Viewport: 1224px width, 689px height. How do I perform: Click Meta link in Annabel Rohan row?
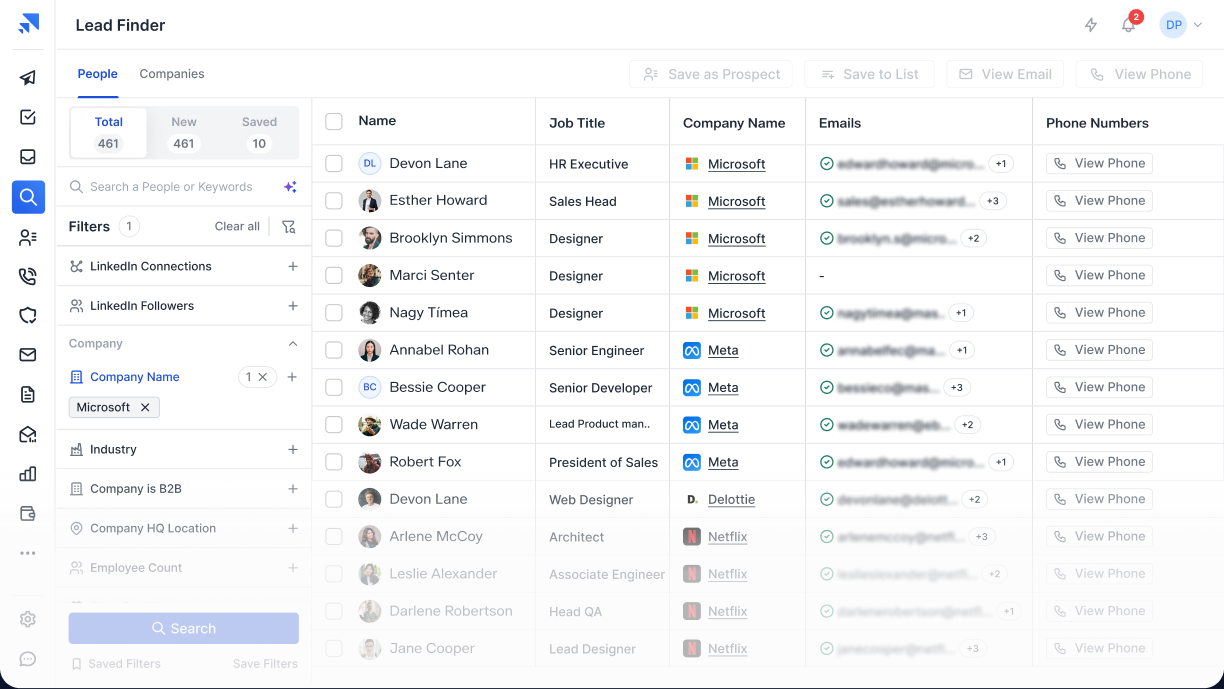point(723,350)
